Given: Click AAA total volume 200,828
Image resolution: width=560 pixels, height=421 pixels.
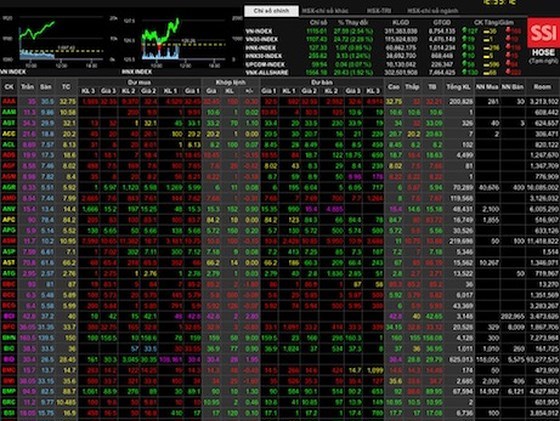Looking at the screenshot, I should pos(461,102).
